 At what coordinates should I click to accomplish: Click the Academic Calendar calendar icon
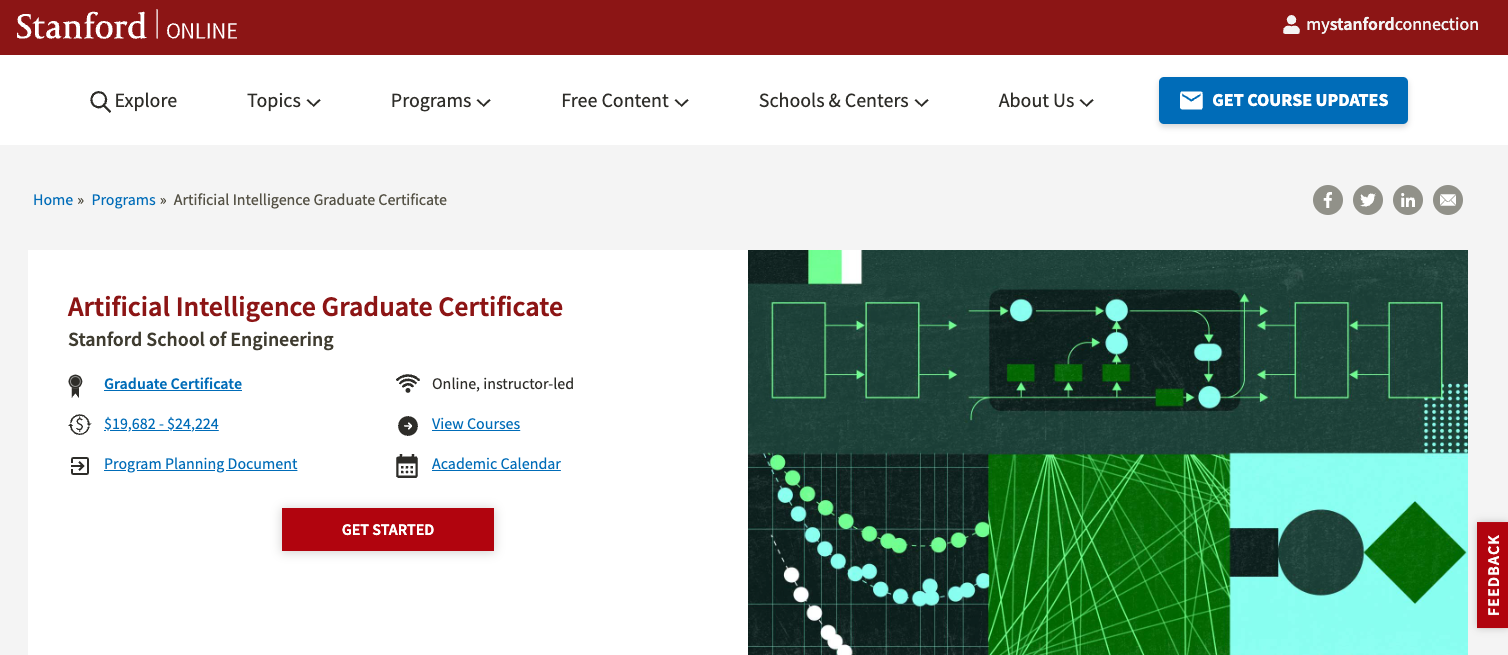pos(407,465)
